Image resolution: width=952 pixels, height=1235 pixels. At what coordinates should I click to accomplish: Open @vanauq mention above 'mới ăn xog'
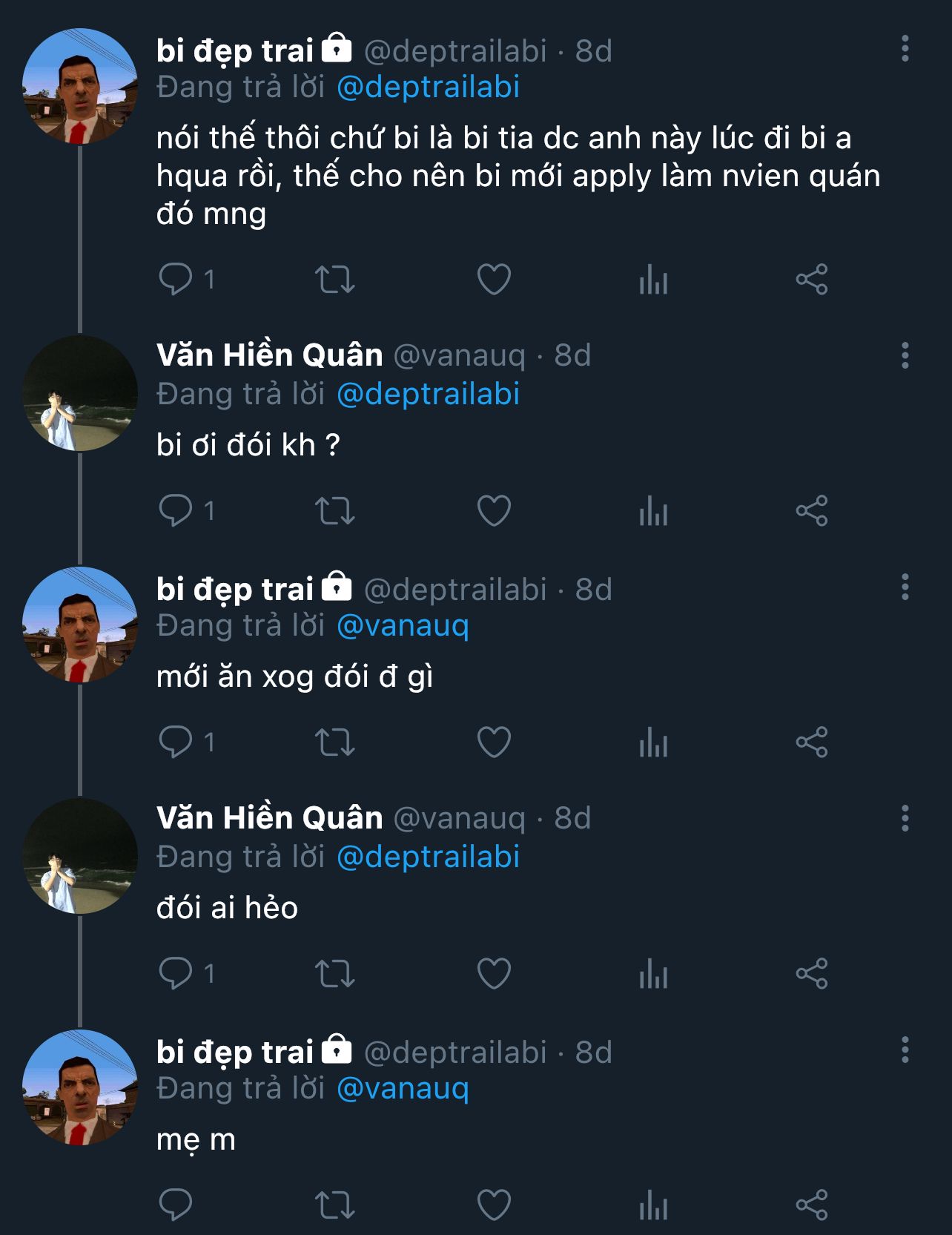[403, 626]
